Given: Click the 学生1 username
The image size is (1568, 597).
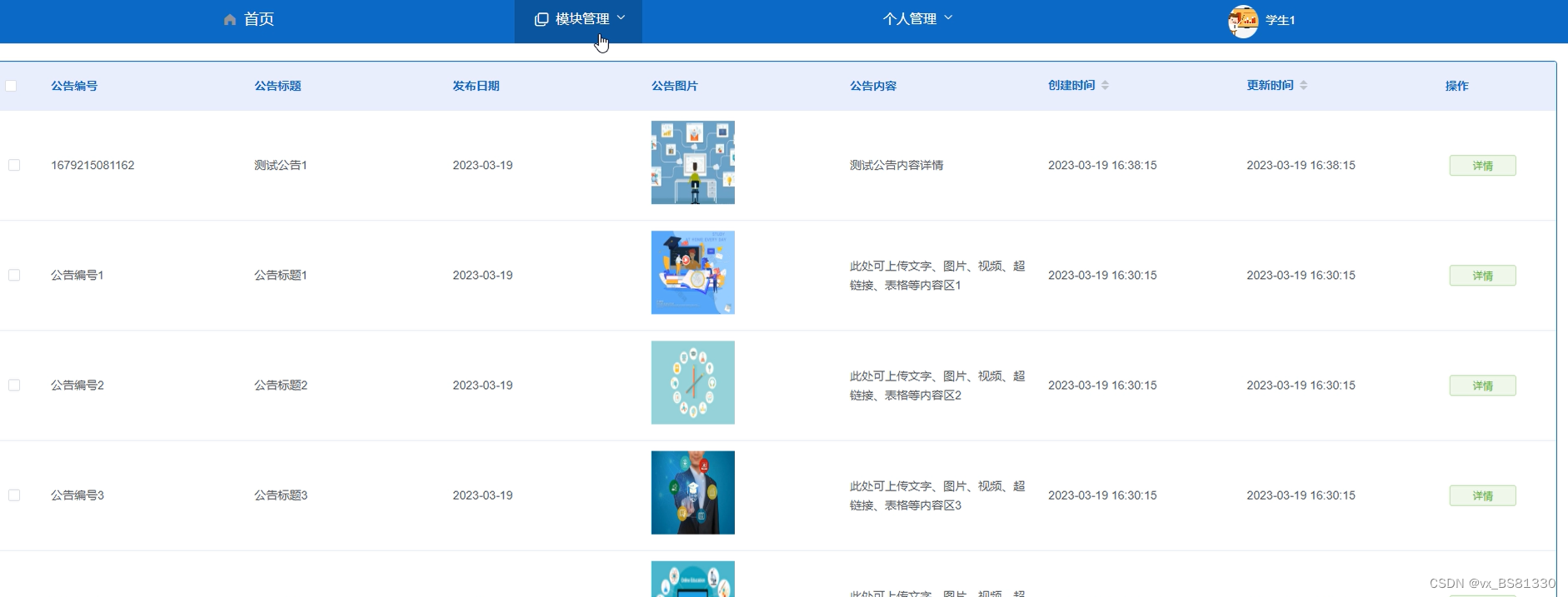Looking at the screenshot, I should tap(1280, 20).
